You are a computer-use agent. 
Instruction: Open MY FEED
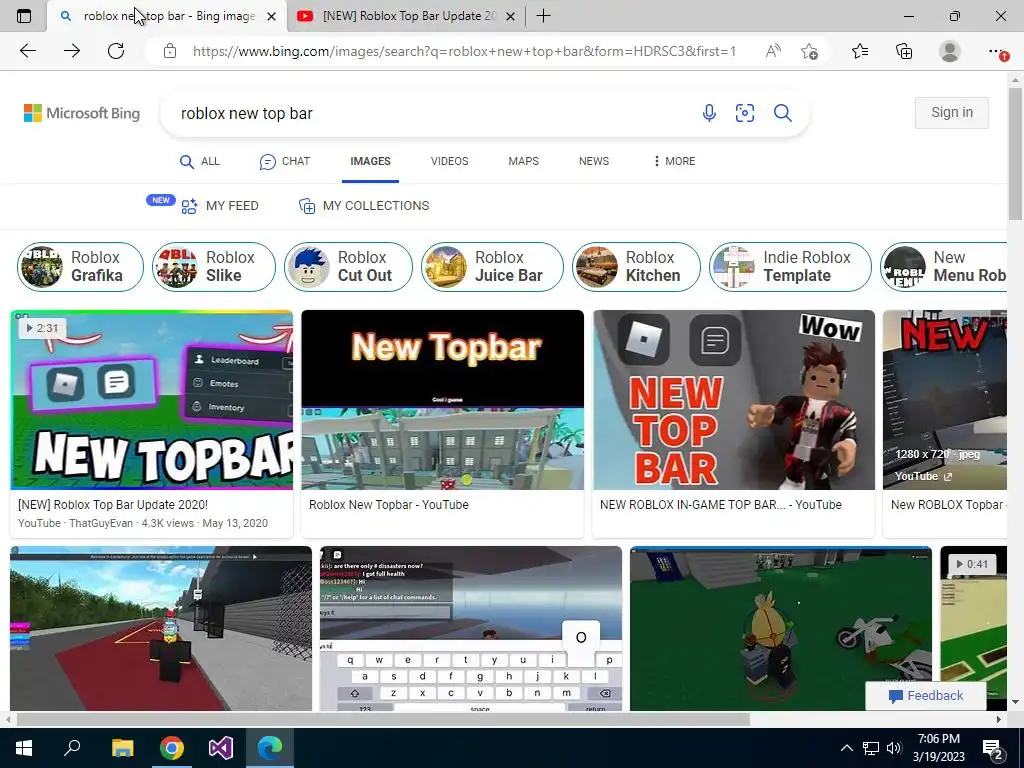[x=219, y=206]
